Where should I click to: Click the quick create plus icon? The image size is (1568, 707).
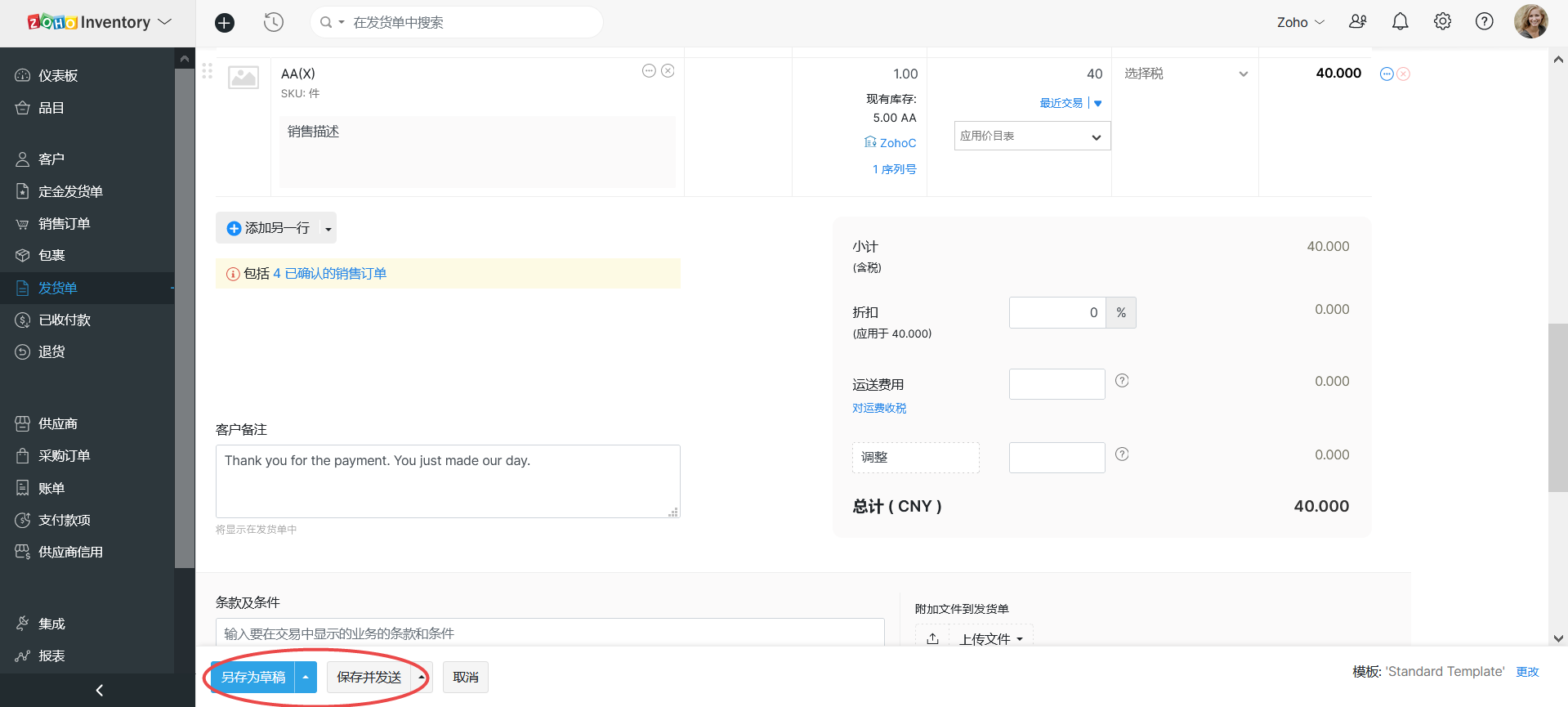[x=225, y=23]
